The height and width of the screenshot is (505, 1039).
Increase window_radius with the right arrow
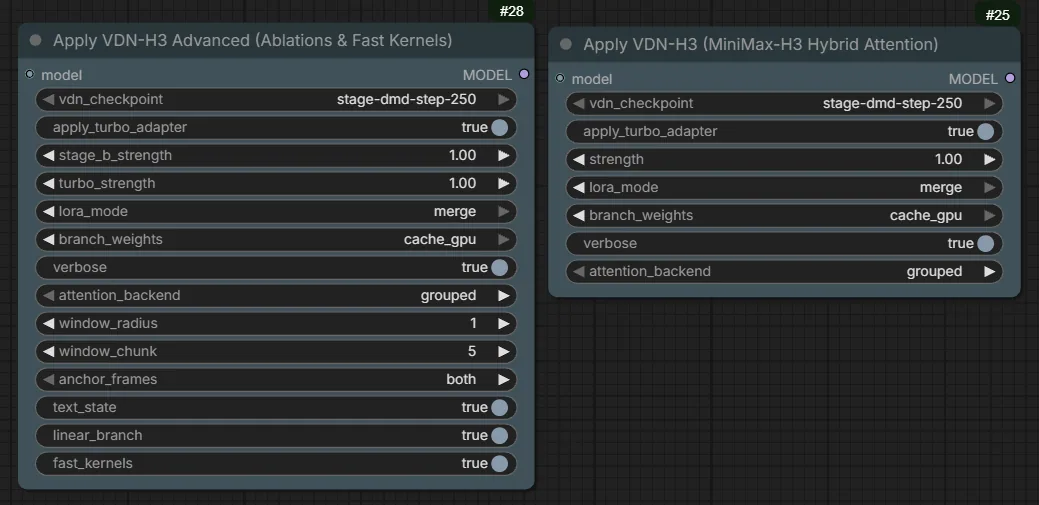504,323
